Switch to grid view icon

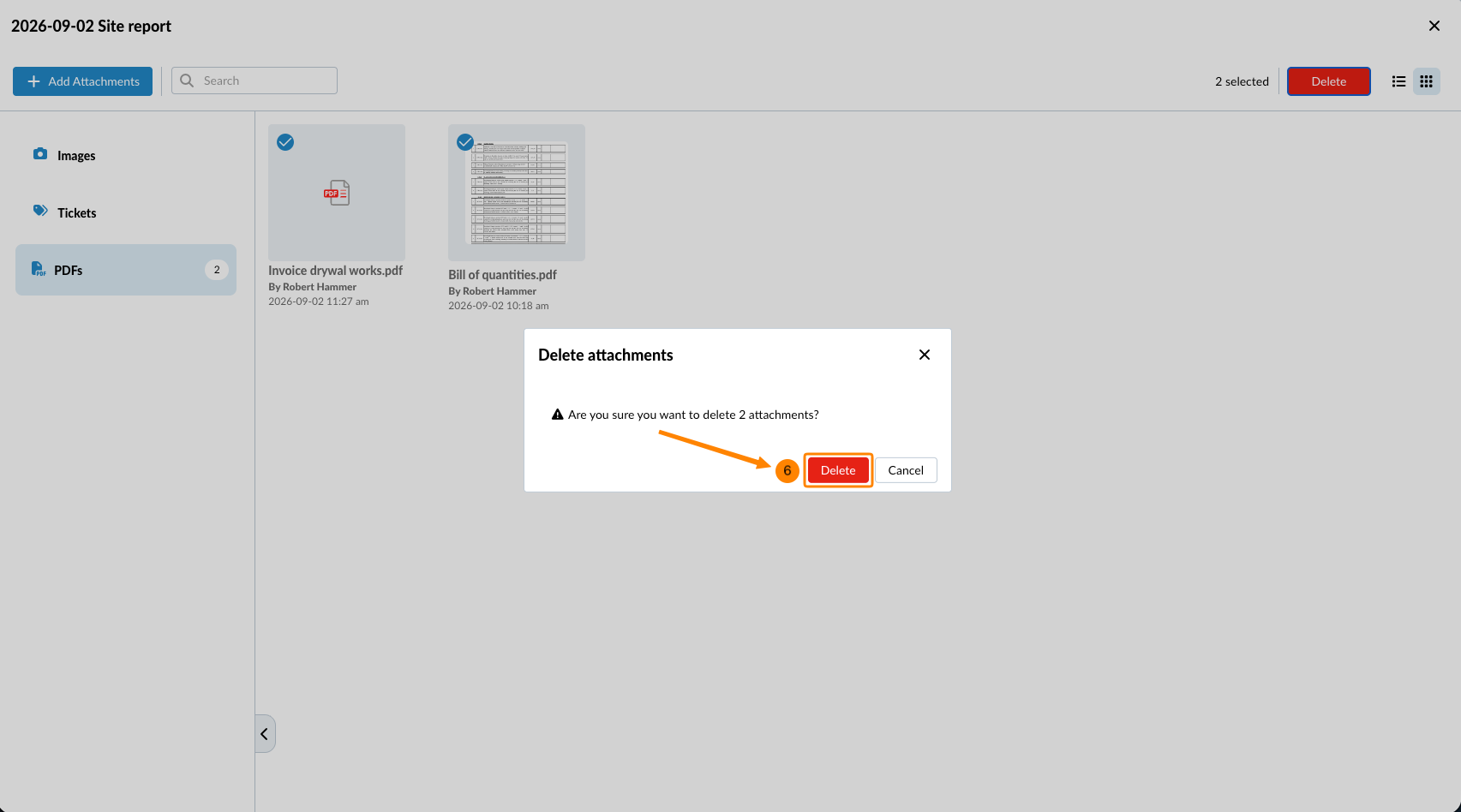pos(1427,81)
